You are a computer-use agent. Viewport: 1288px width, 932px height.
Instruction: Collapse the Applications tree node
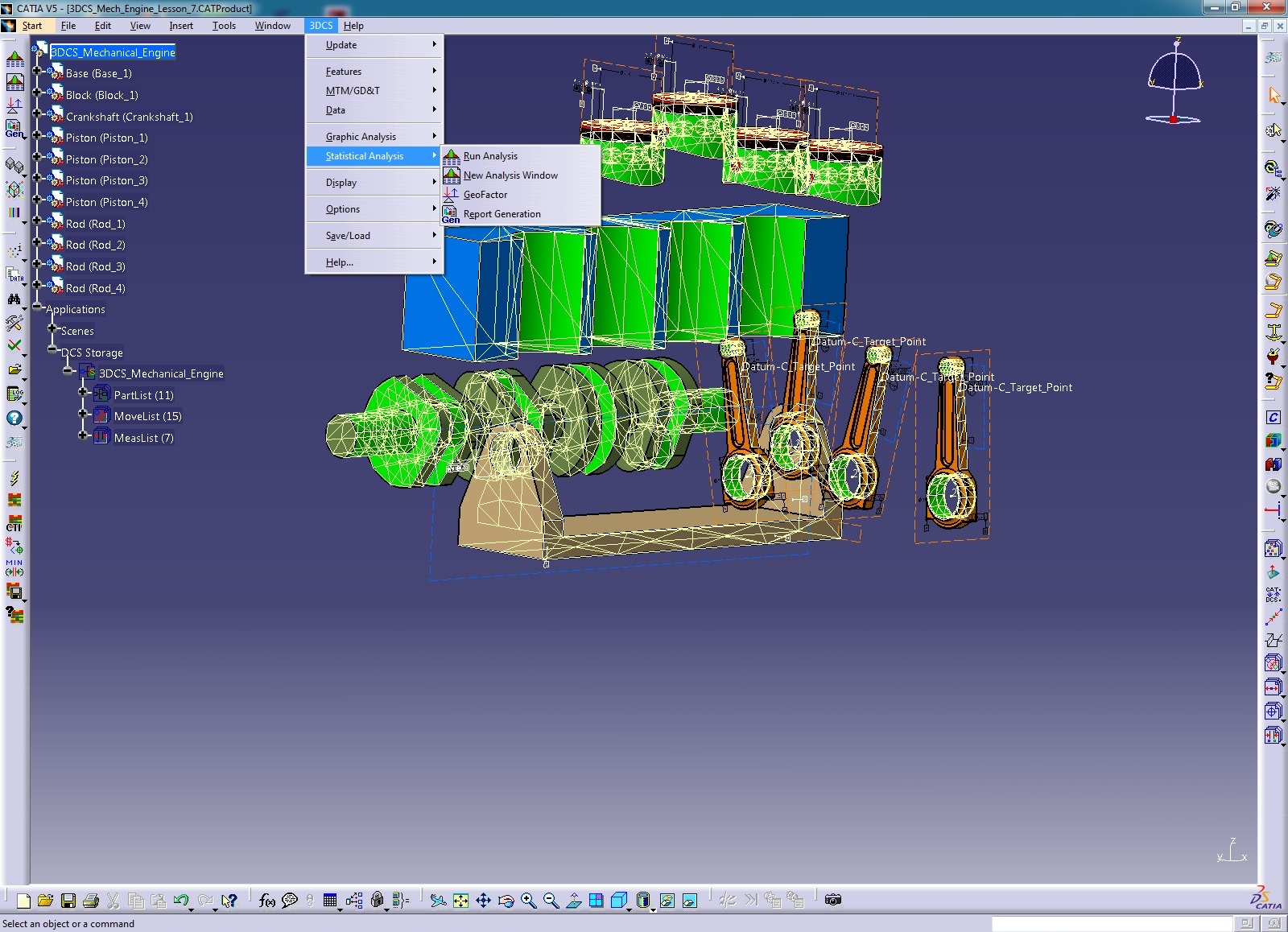click(37, 307)
